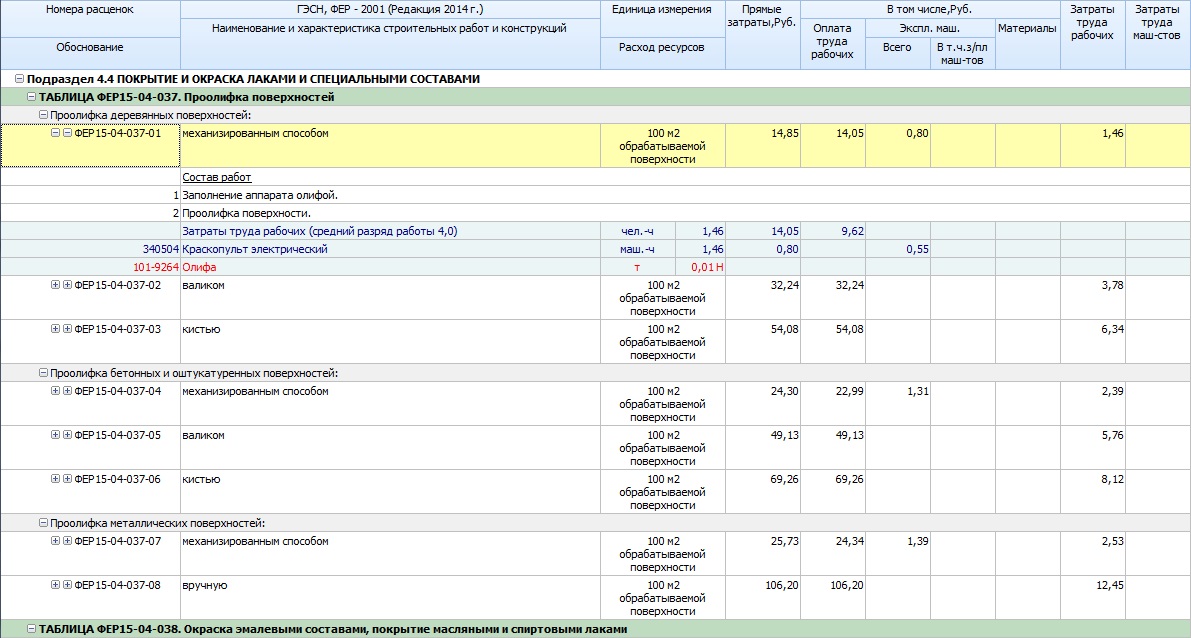Screen dimensions: 1191x638
Task: Click the ГЭСН, ФЕР - 2001 header
Action: click(390, 10)
